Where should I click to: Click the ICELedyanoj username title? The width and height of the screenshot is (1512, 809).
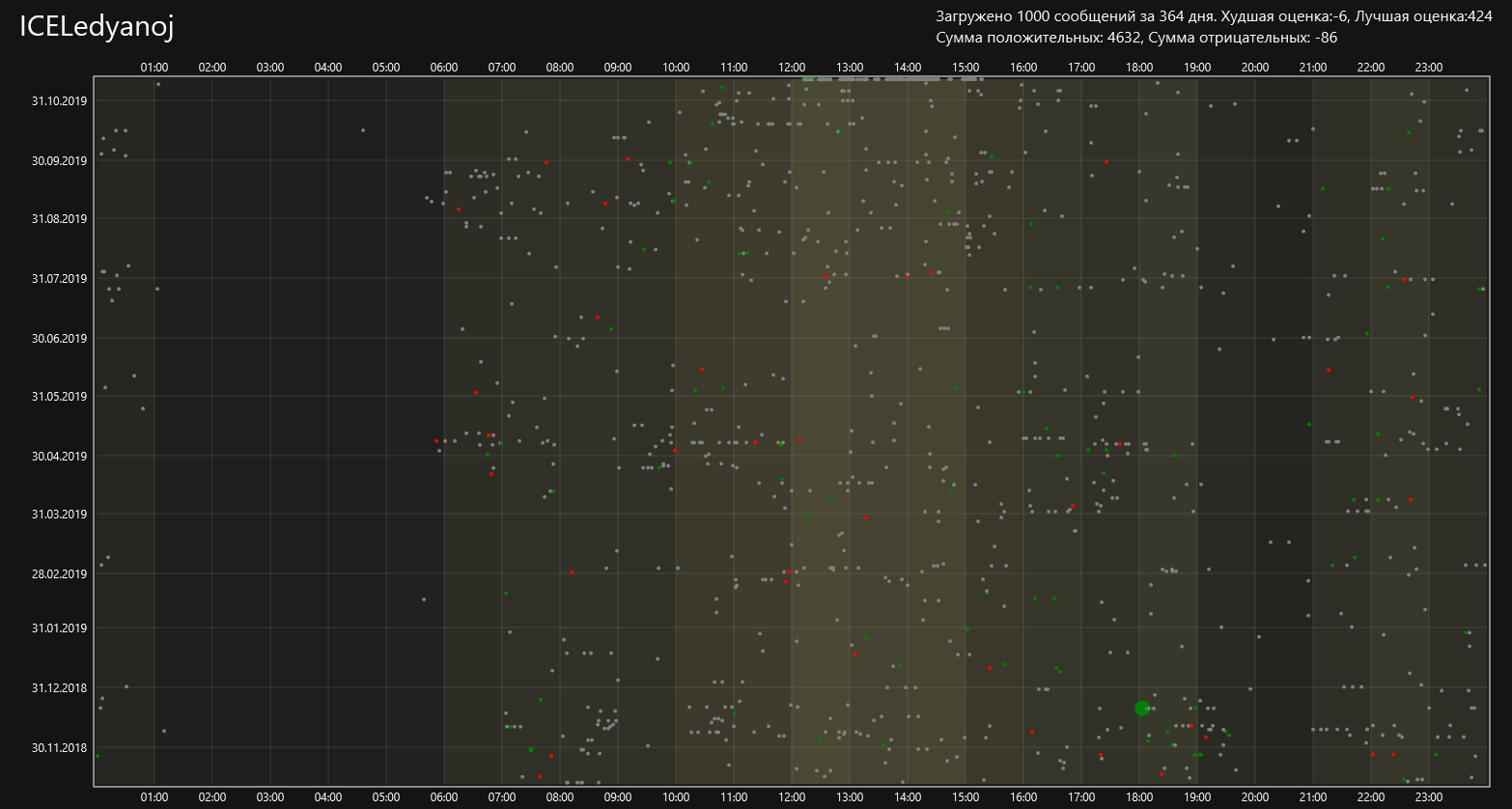click(97, 27)
